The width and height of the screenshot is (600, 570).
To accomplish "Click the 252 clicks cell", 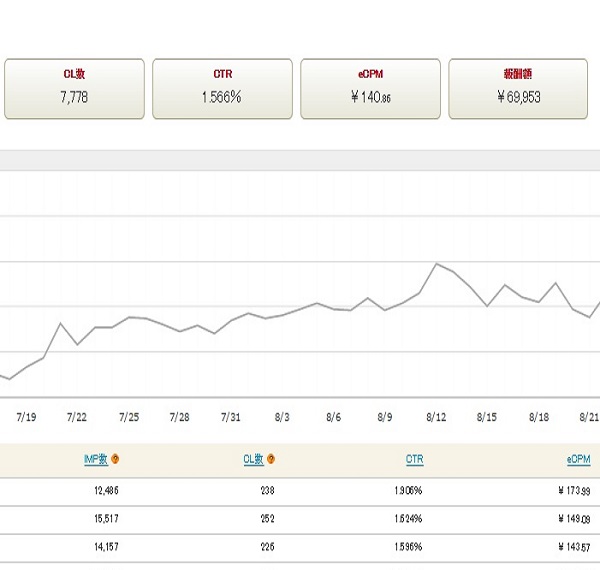I will pos(267,519).
